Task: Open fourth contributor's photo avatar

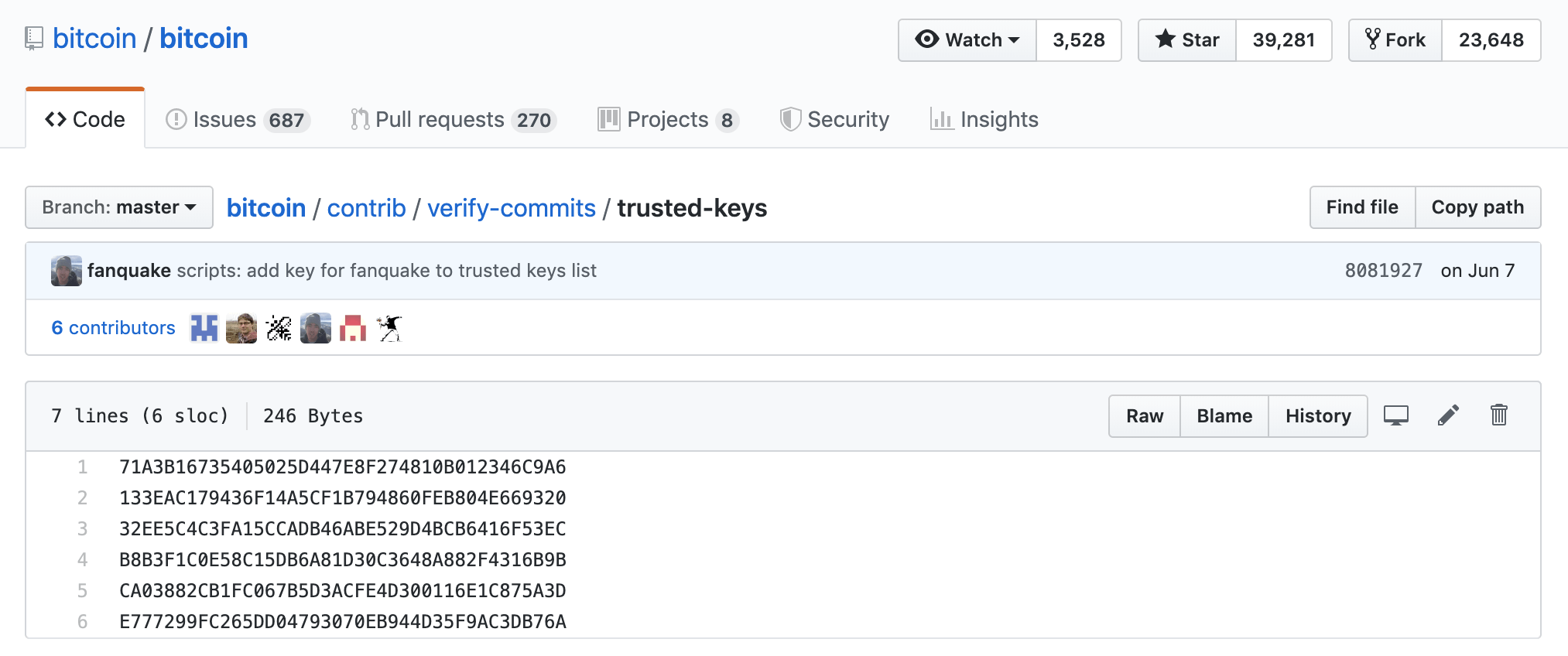Action: click(316, 328)
